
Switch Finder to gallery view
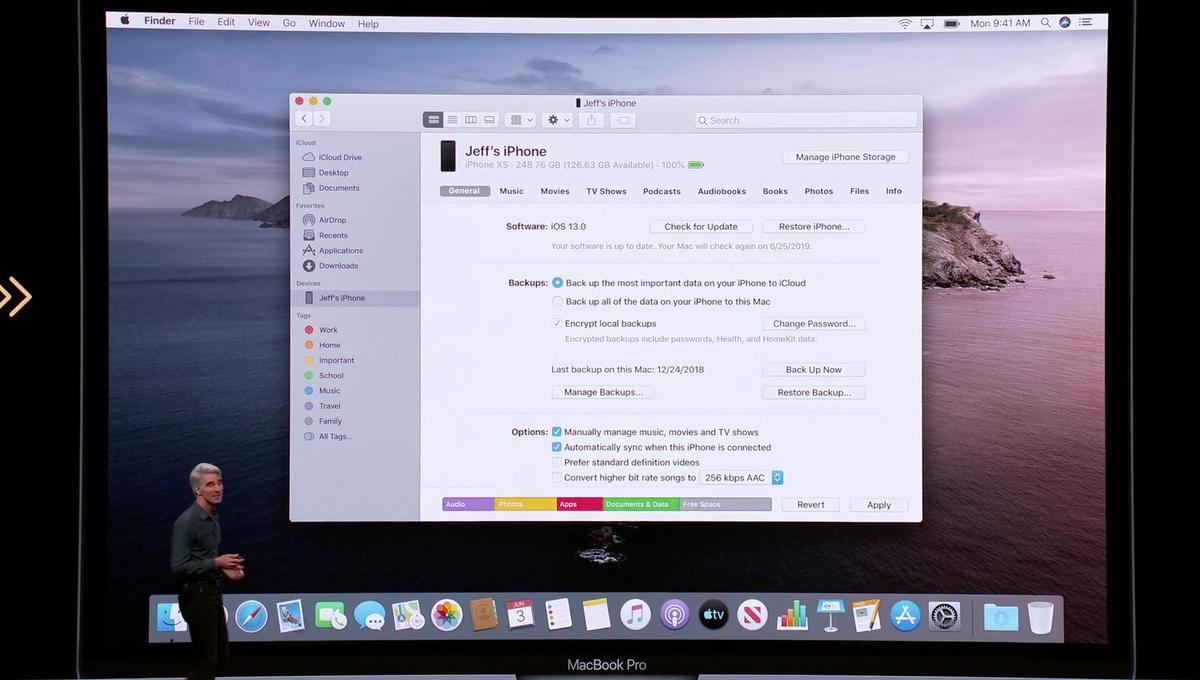tap(490, 120)
